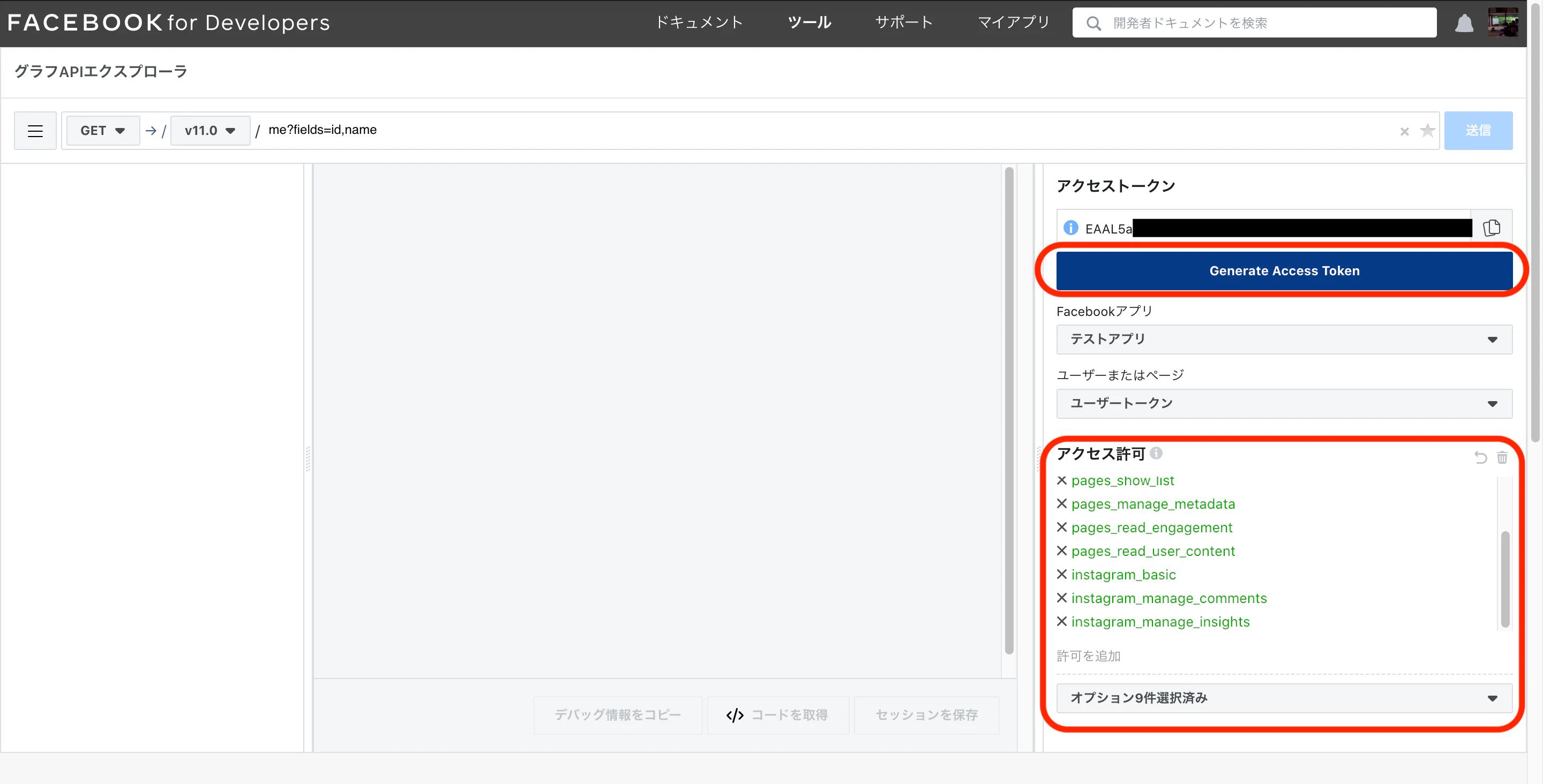Expand the ユーザートークン dropdown
The height and width of the screenshot is (784, 1543).
tap(1284, 403)
